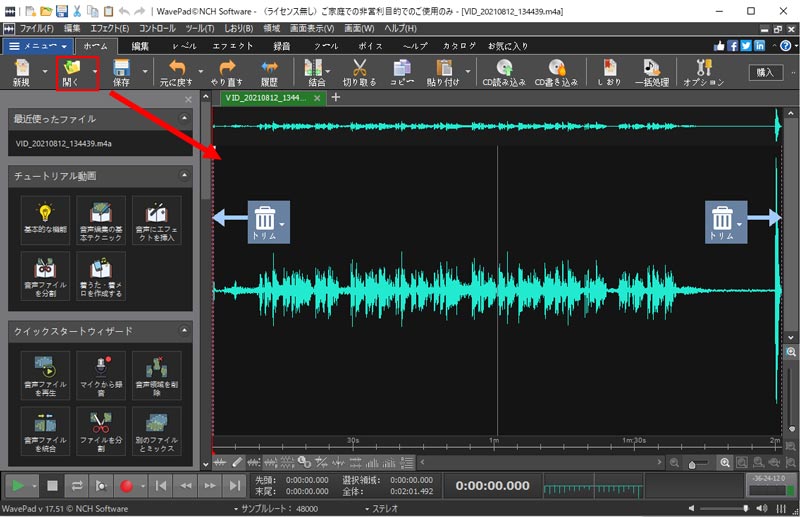Collapse the チュートリアル動画 section
800x517 pixels.
coord(185,175)
